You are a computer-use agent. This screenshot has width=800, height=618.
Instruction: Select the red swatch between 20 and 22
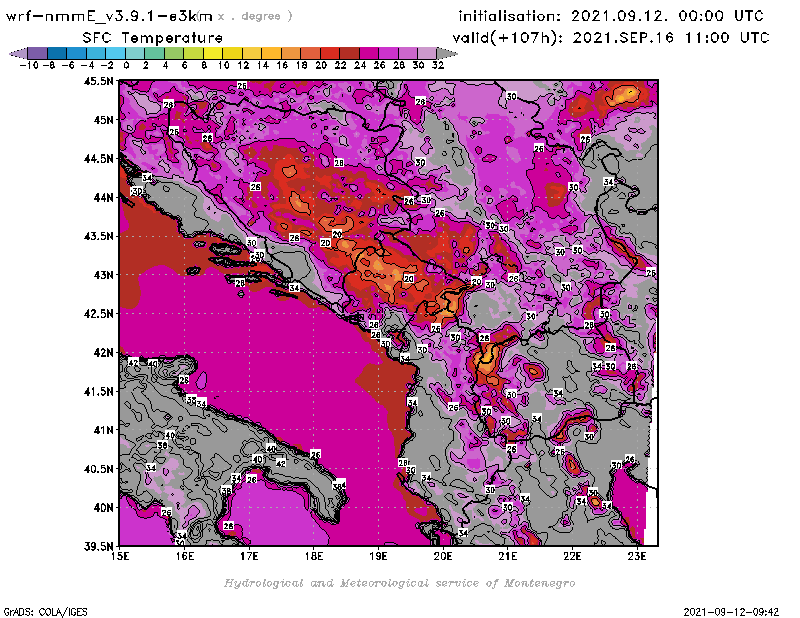[330, 53]
